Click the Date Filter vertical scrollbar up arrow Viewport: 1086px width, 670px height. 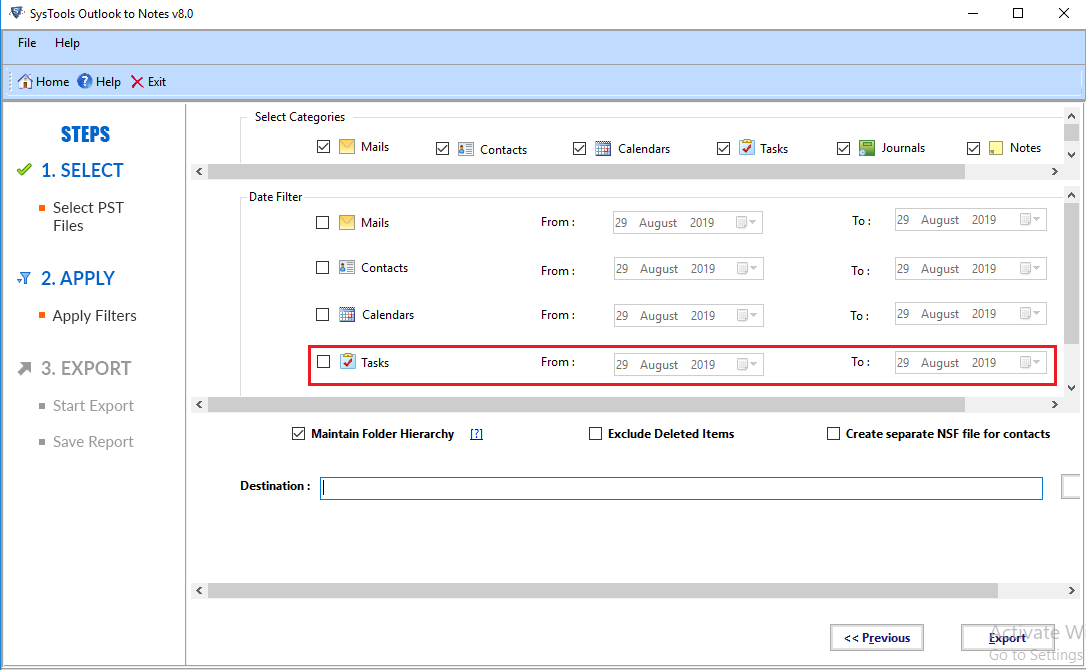tap(1071, 195)
